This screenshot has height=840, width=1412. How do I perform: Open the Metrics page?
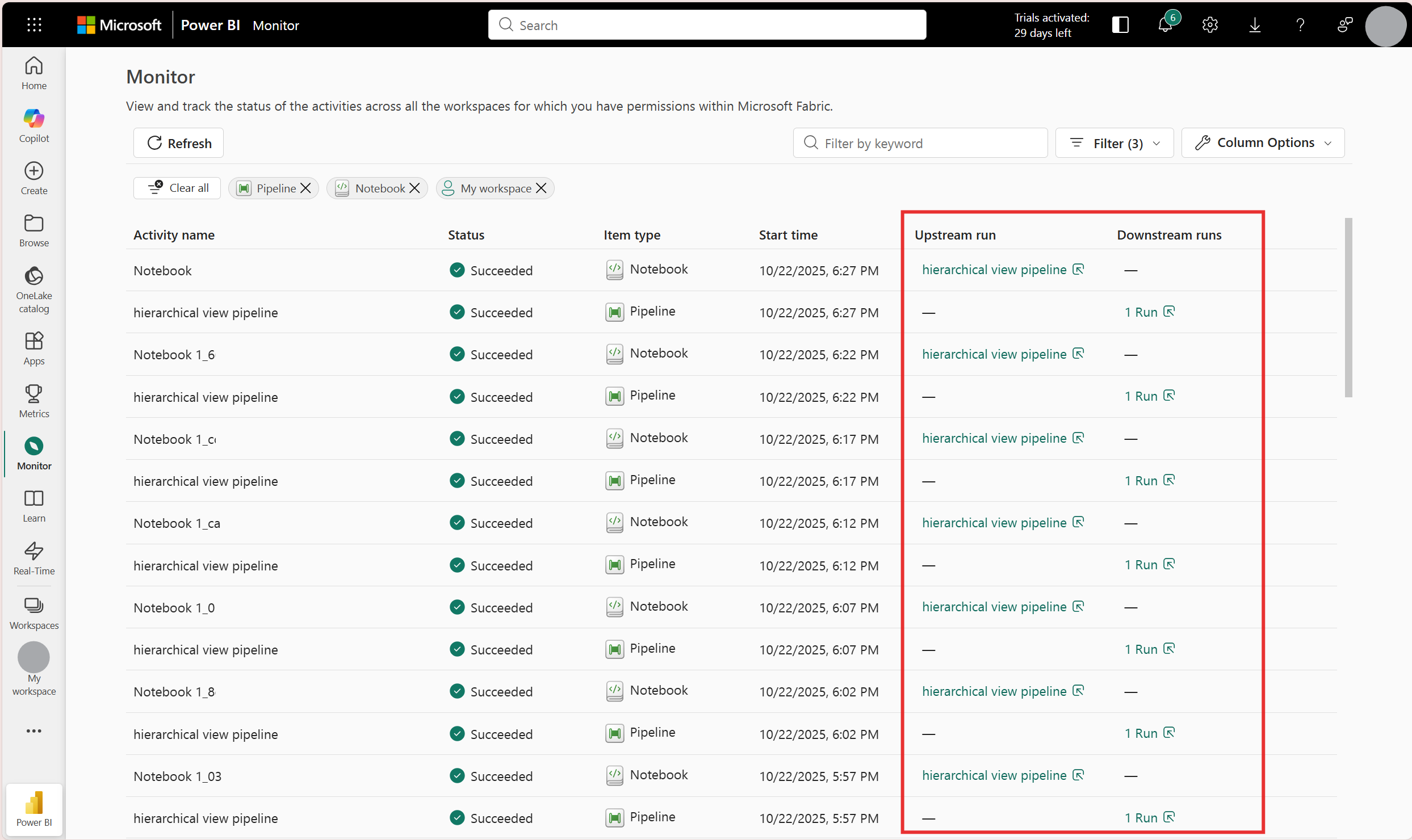coord(34,401)
